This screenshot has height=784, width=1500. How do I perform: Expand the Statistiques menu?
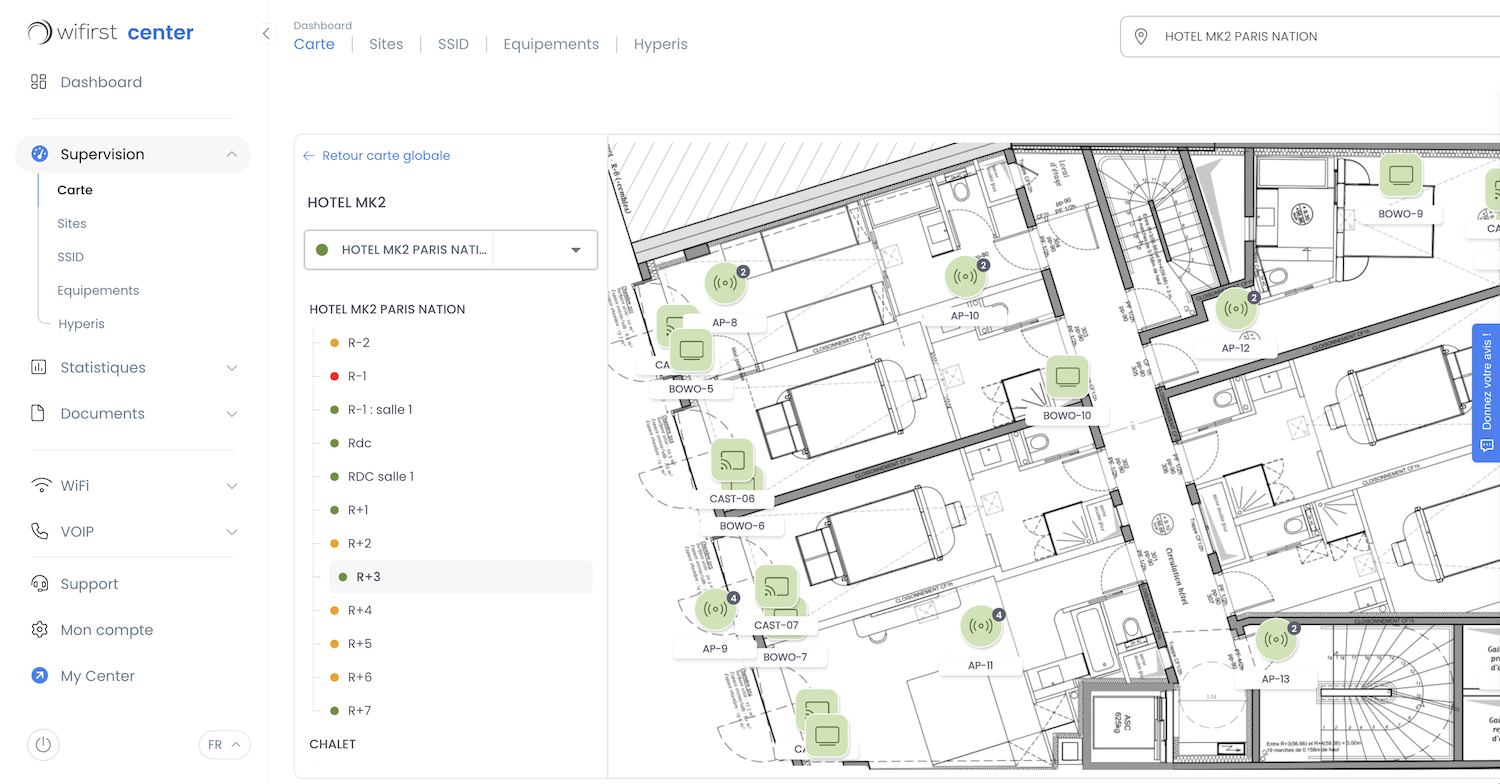[135, 367]
